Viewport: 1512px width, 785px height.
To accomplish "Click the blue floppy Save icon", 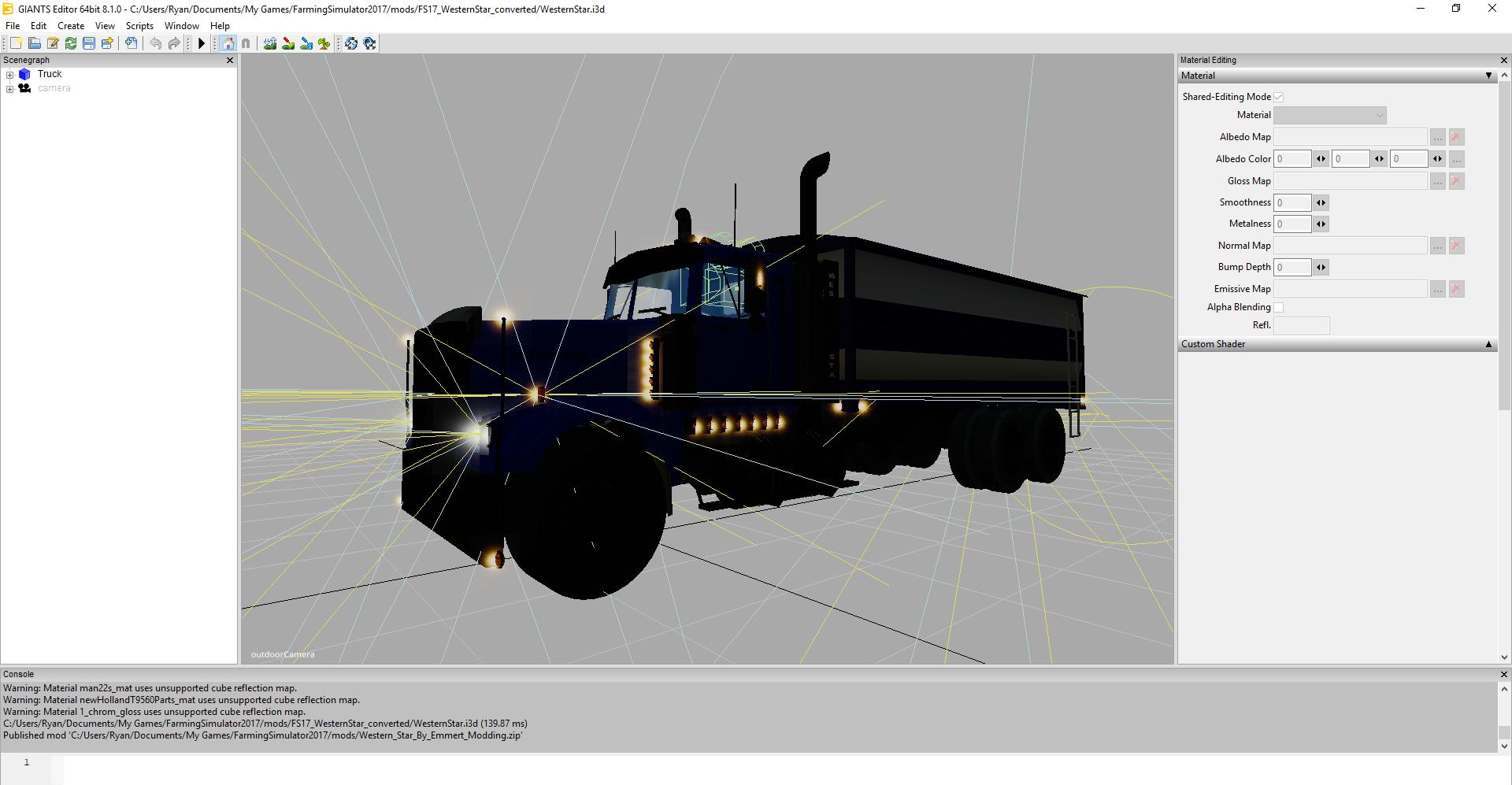I will 89,44.
